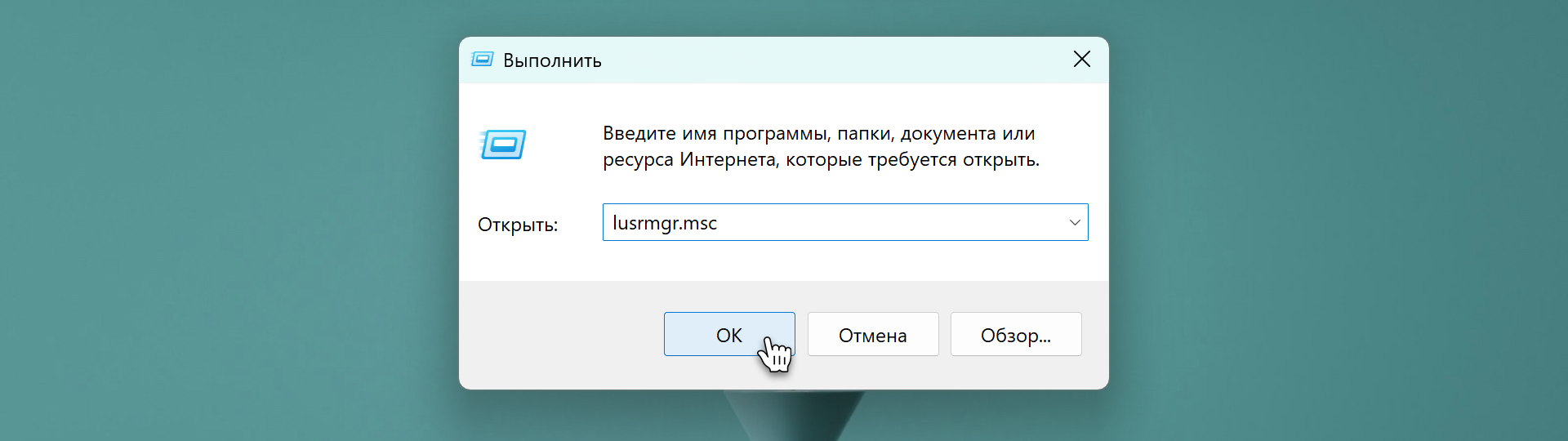This screenshot has width=1568, height=441.
Task: Click the lusrmgr.msc text in the field
Action: click(665, 223)
